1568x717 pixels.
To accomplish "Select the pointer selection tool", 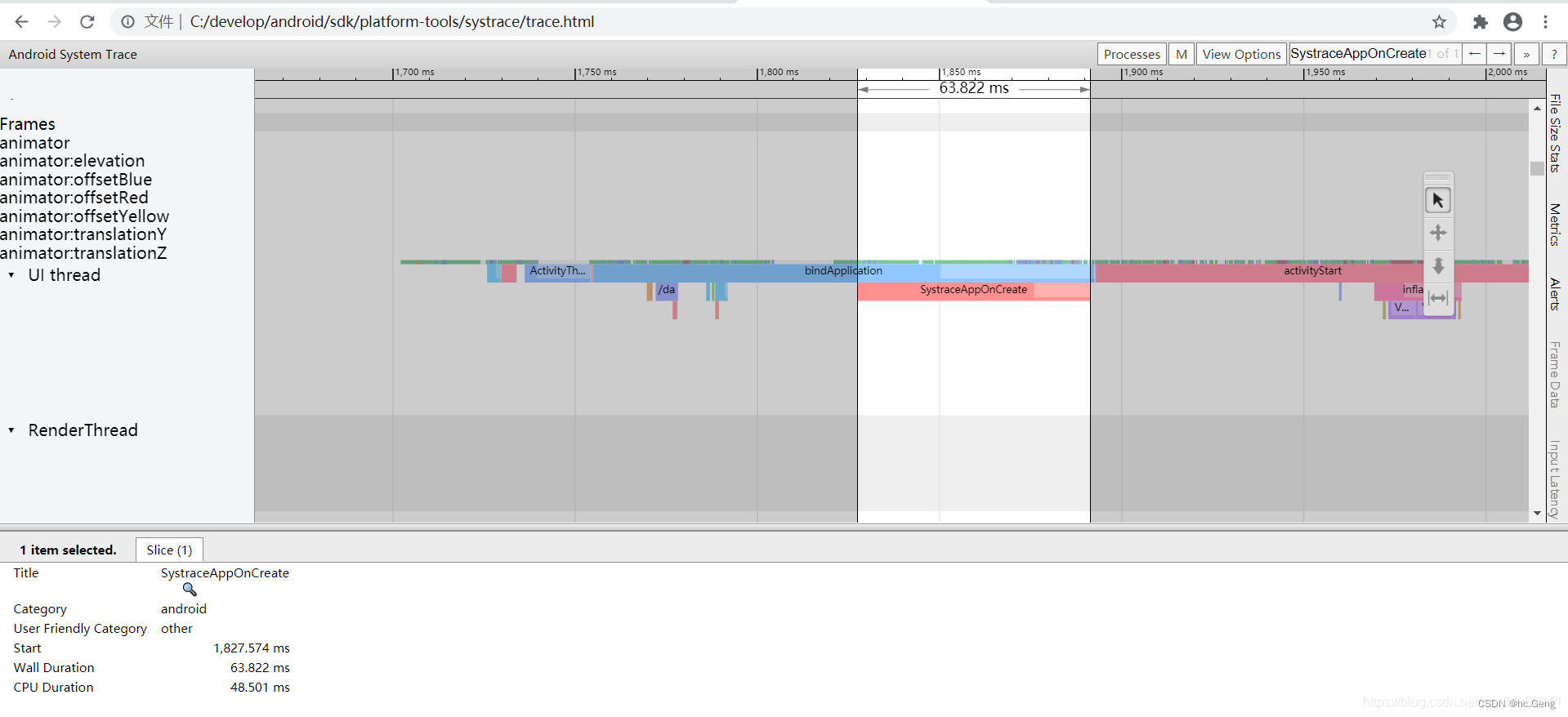I will 1438,200.
